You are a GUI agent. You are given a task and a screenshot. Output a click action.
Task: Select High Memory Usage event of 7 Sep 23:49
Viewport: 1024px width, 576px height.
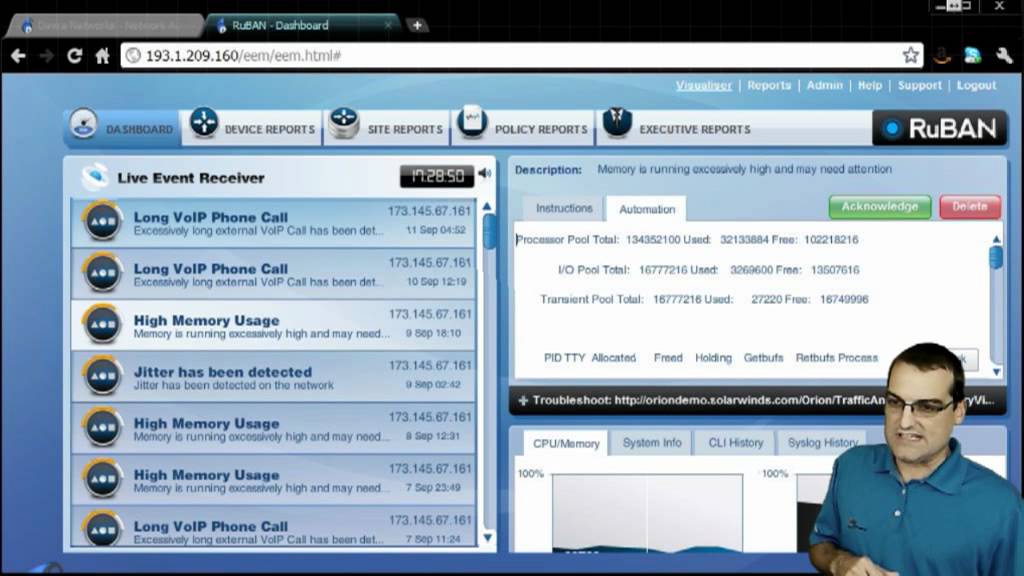tap(274, 480)
